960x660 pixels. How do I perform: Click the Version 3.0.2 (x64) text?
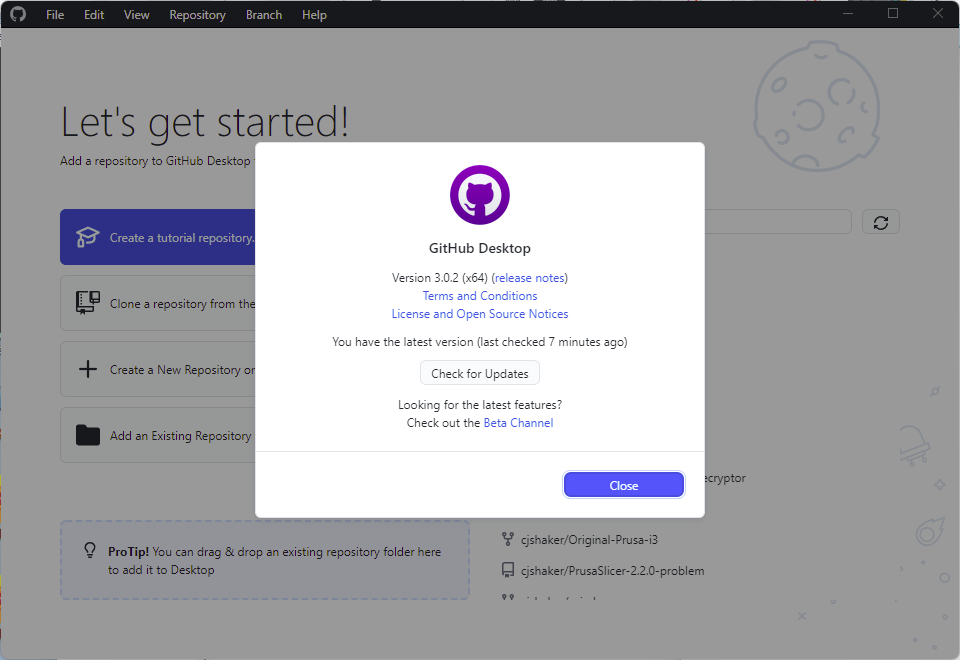pyautogui.click(x=440, y=278)
